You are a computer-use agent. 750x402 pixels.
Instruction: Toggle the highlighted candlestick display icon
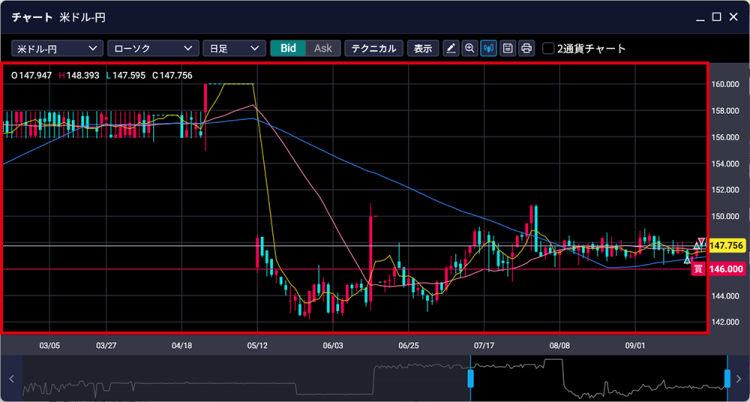pos(489,48)
